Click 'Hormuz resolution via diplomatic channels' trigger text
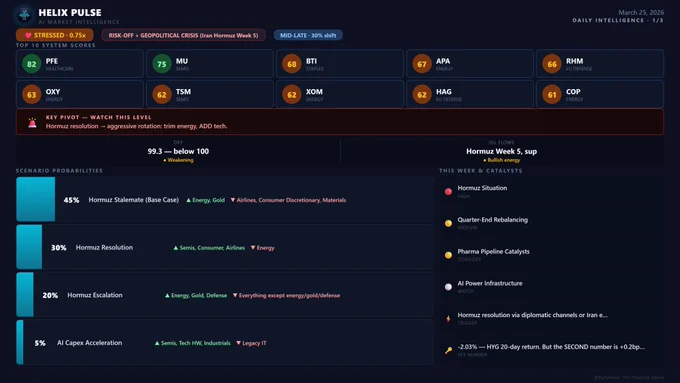This screenshot has height=383, width=680. pyautogui.click(x=533, y=315)
